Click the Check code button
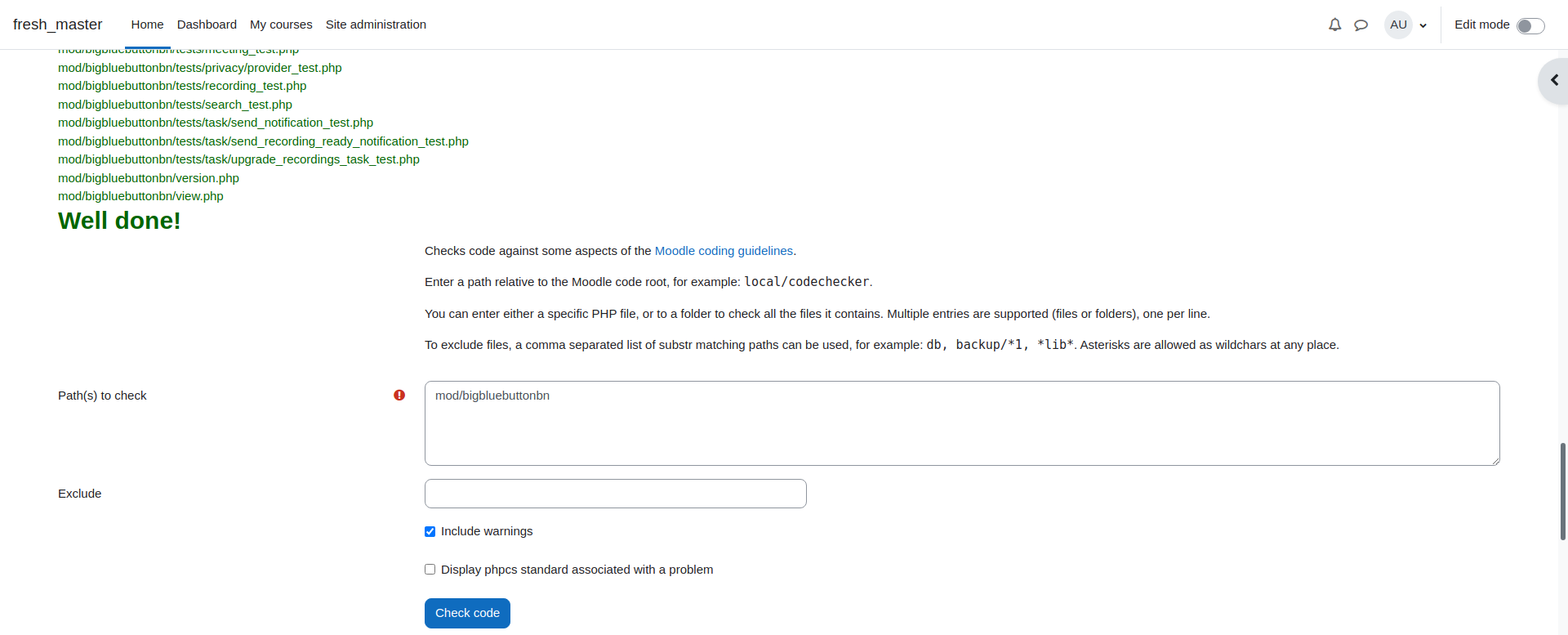1568x635 pixels. coord(467,613)
